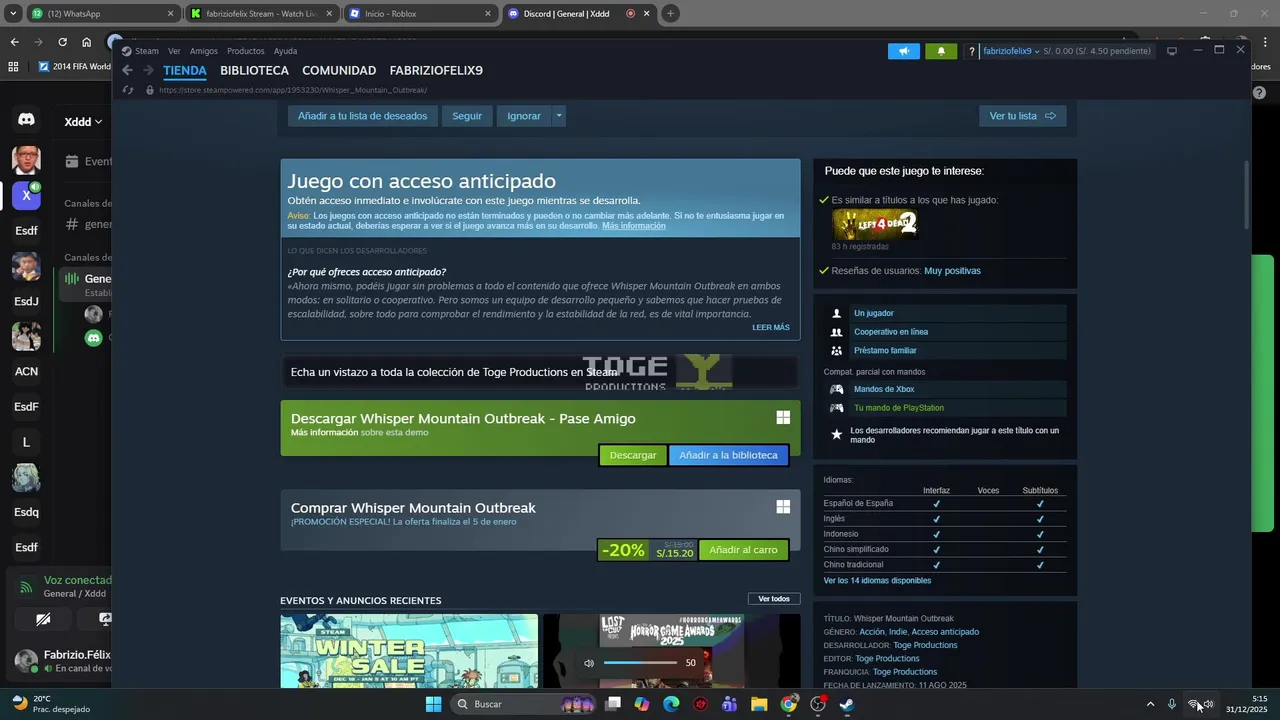The image size is (1280, 720).
Task: Click the lock icon beside the Steam URL
Action: tap(150, 90)
